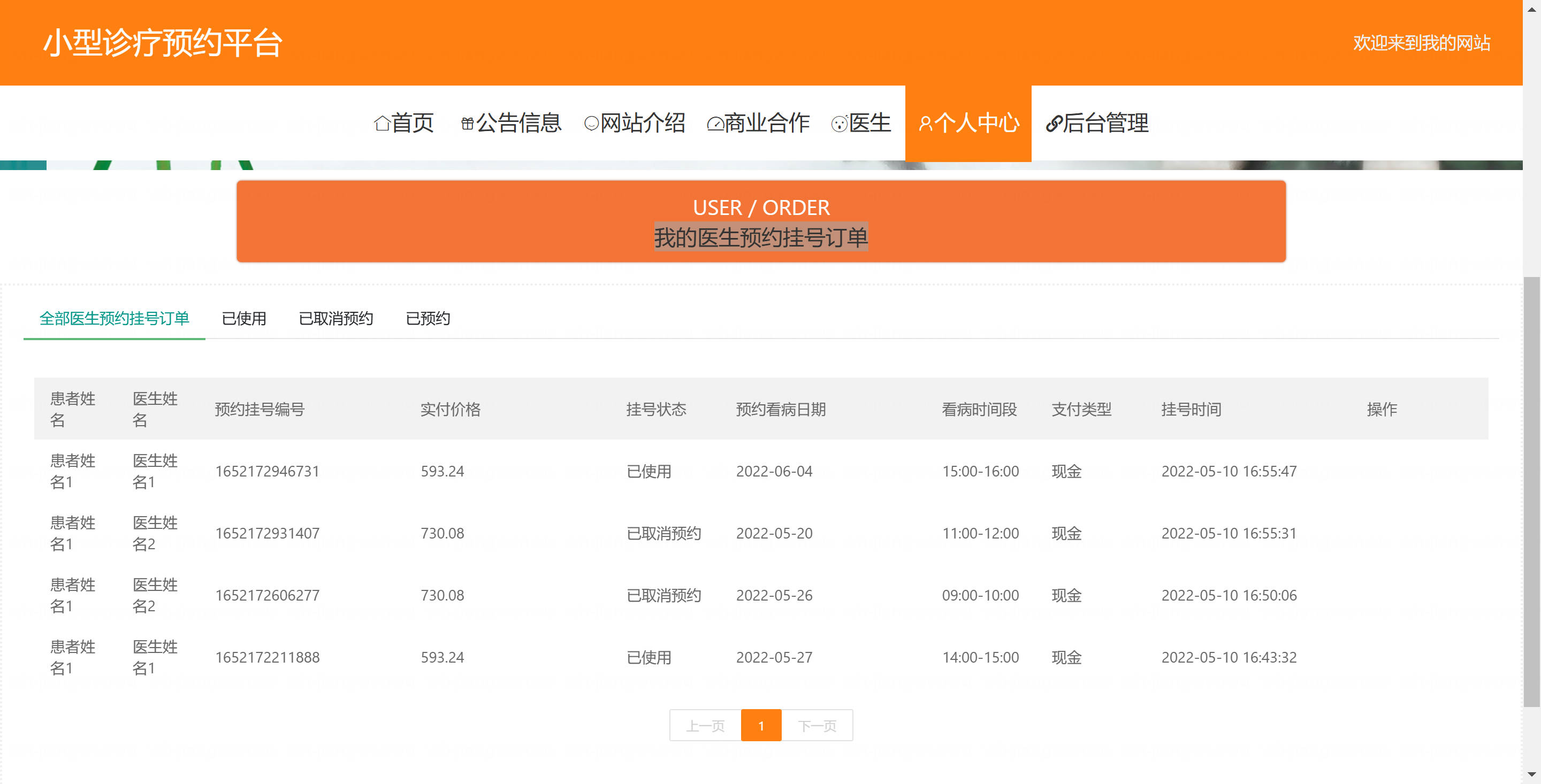Image resolution: width=1541 pixels, height=784 pixels.
Task: Click order number 1652172211888
Action: click(x=268, y=658)
